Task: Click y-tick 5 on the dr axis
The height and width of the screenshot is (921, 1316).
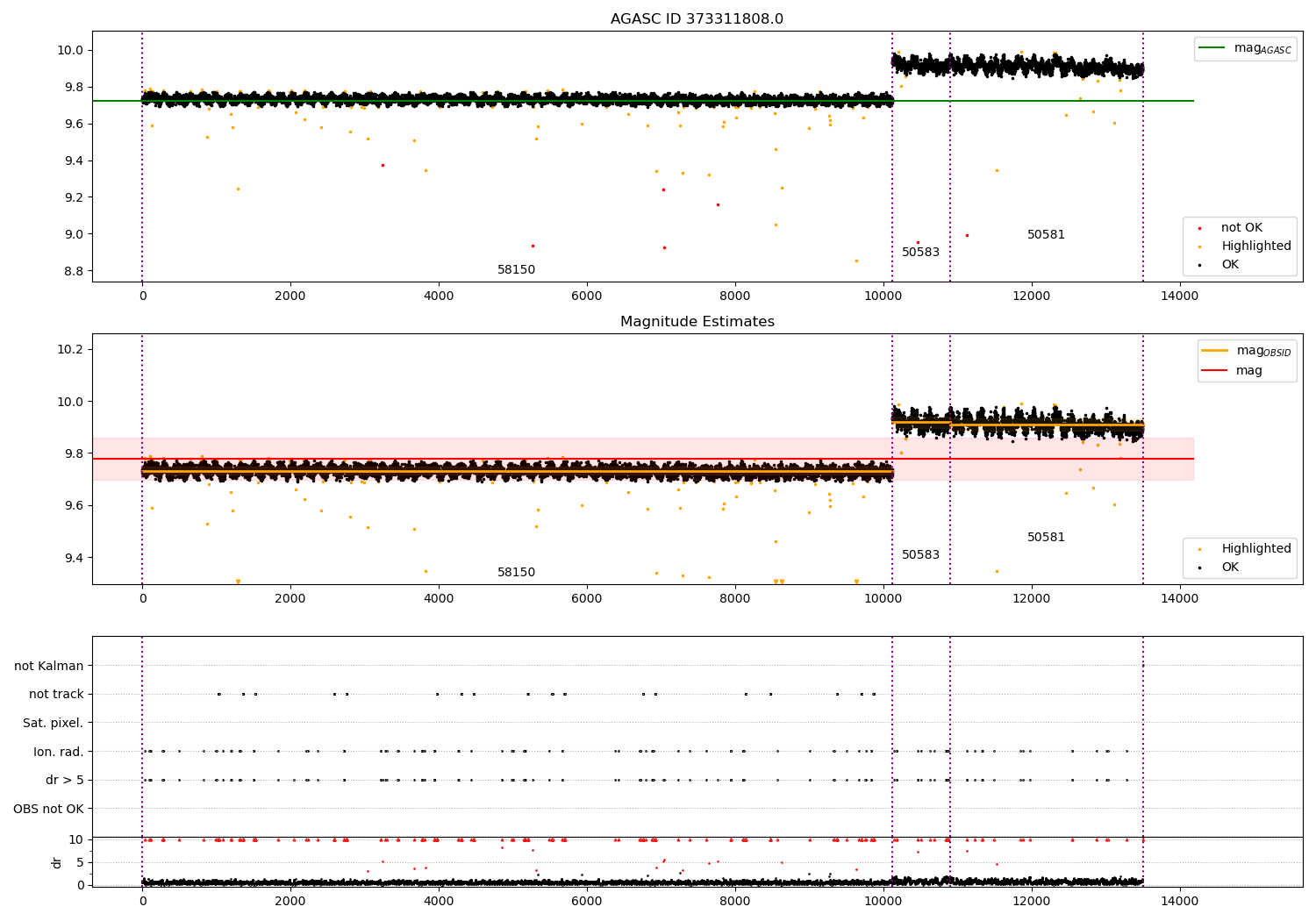Action: tap(80, 862)
